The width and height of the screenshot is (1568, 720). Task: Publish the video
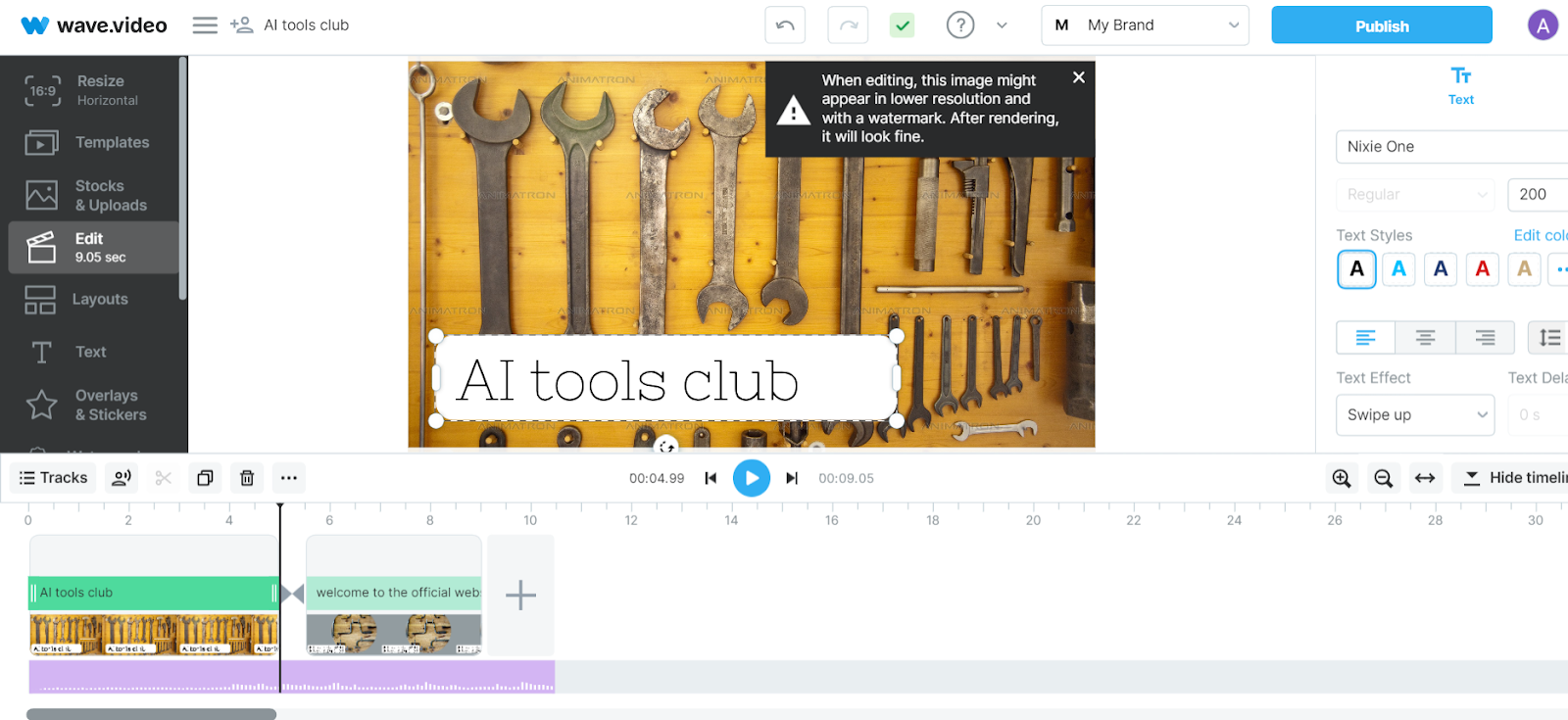tap(1382, 25)
